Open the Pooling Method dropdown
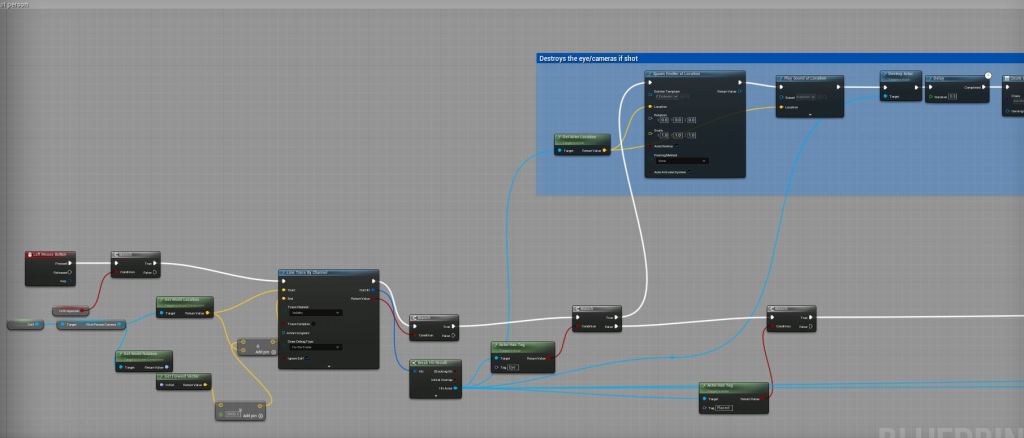 pyautogui.click(x=680, y=160)
